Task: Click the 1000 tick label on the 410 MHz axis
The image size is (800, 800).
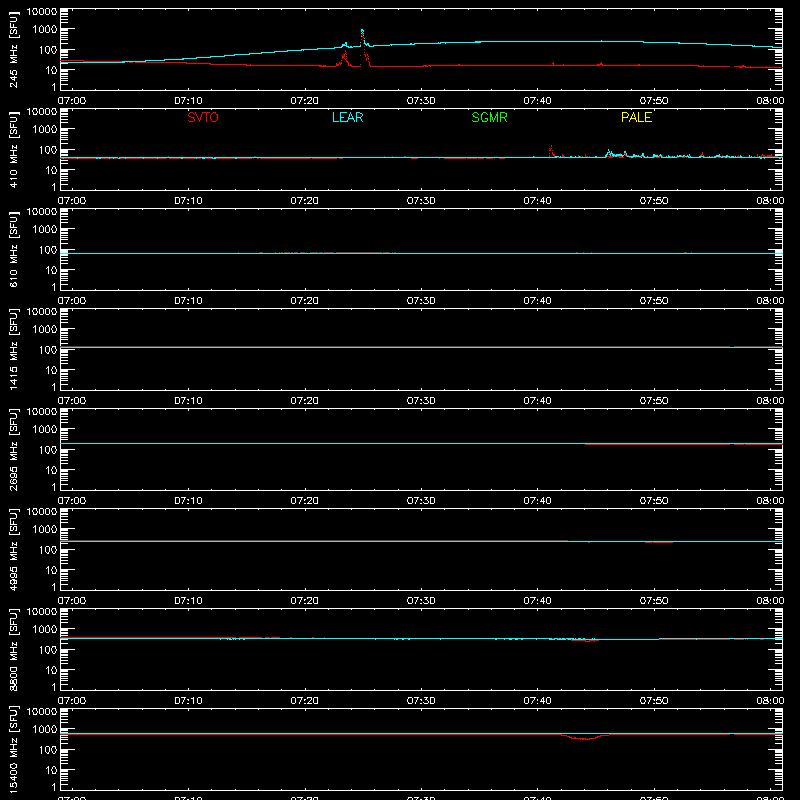Action: point(45,130)
